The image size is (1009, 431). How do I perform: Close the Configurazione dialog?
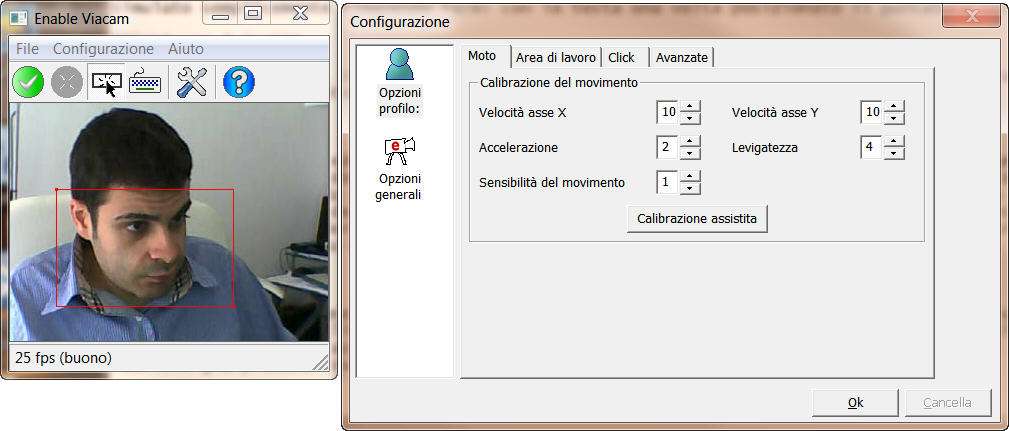pos(971,15)
